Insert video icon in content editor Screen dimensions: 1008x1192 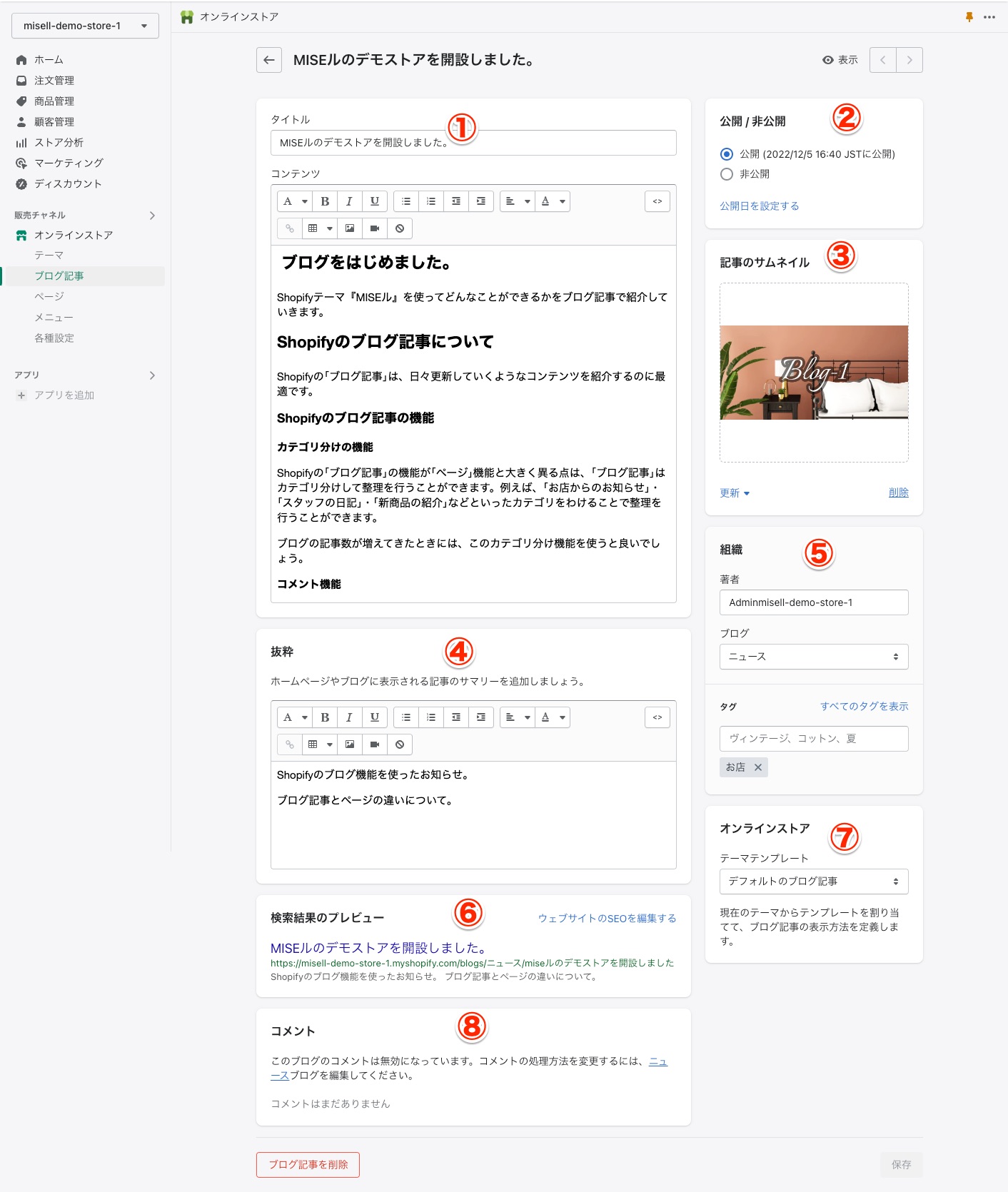coord(375,228)
